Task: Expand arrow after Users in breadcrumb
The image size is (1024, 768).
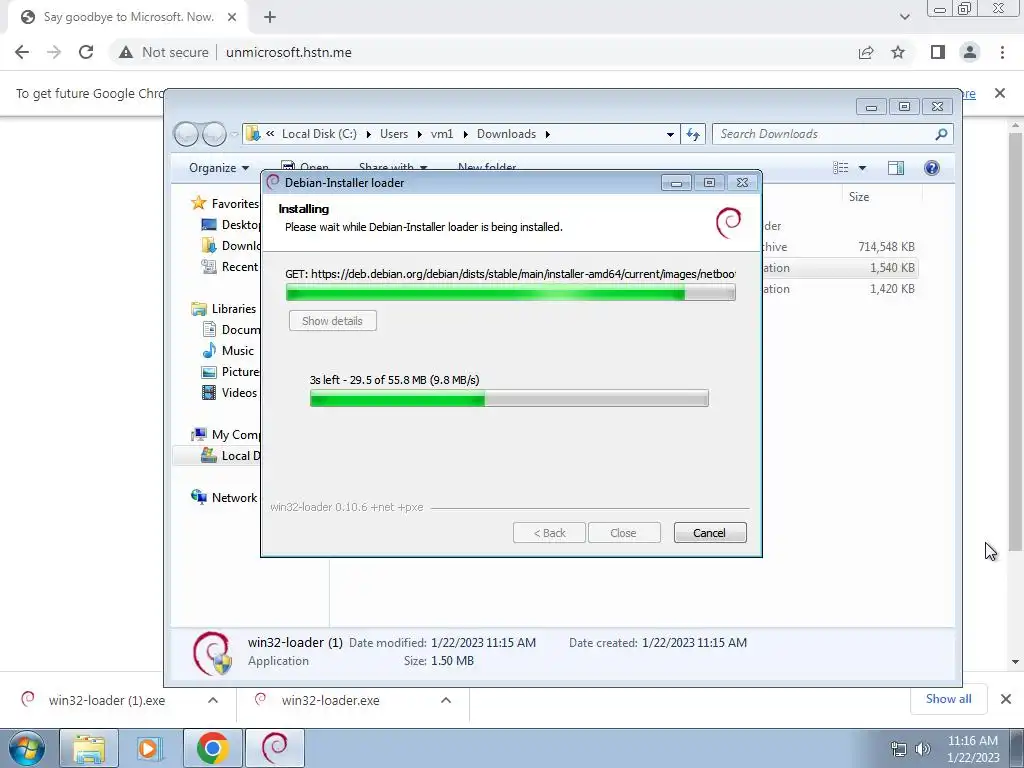Action: pyautogui.click(x=419, y=134)
